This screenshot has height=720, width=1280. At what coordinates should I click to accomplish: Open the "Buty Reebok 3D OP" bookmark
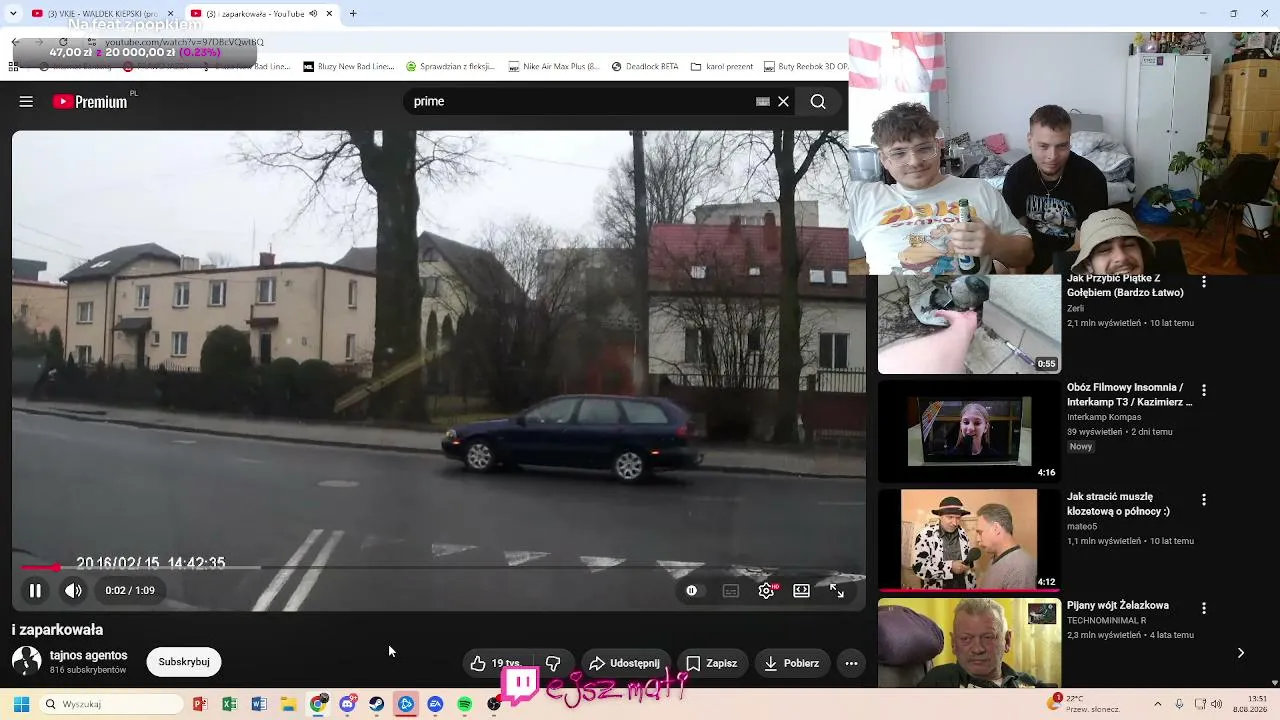pyautogui.click(x=806, y=67)
